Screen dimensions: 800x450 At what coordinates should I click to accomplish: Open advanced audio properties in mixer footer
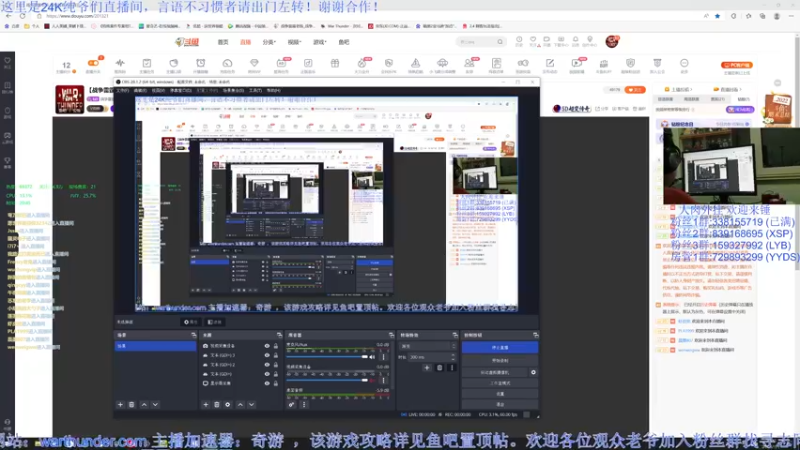click(291, 405)
